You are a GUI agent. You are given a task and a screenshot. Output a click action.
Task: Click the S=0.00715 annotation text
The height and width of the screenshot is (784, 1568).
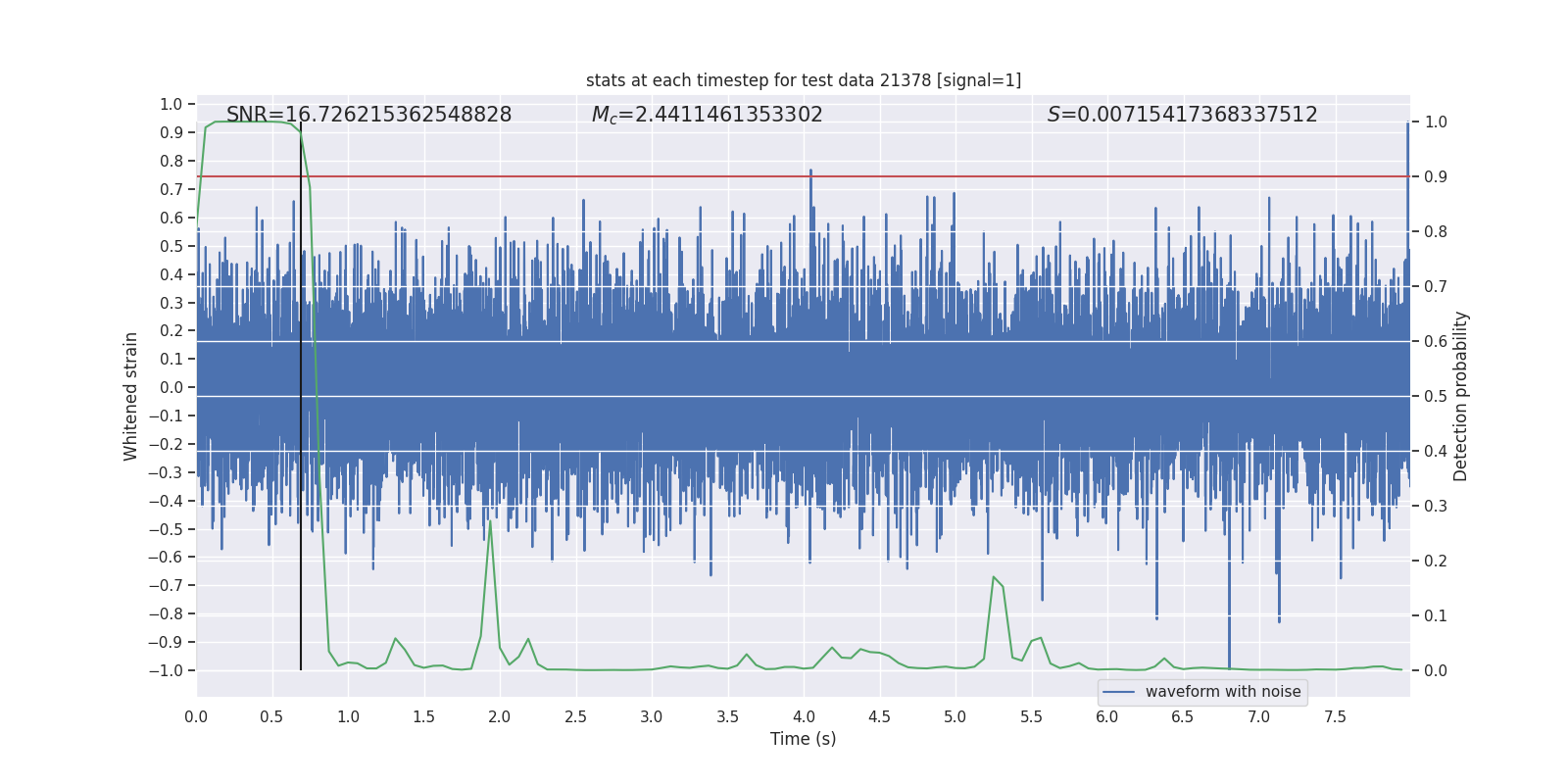coord(1182,115)
